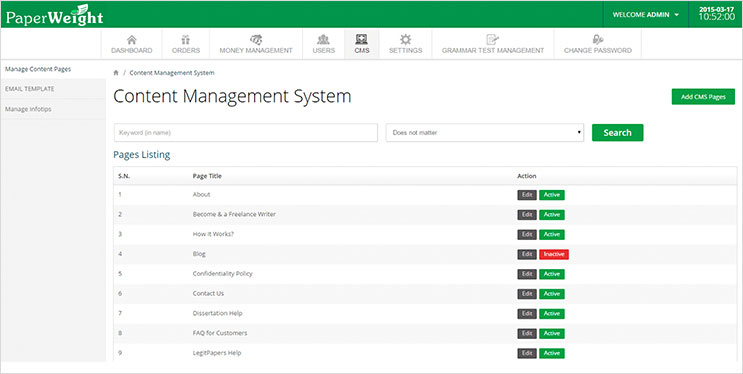Click the PaperWeight logo
This screenshot has width=743, height=374.
click(x=54, y=15)
